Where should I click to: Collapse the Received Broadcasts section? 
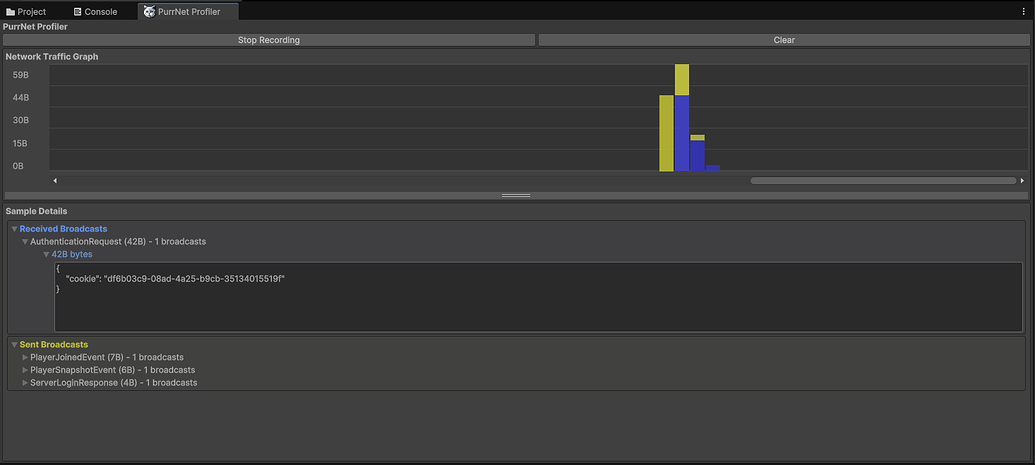(14, 229)
